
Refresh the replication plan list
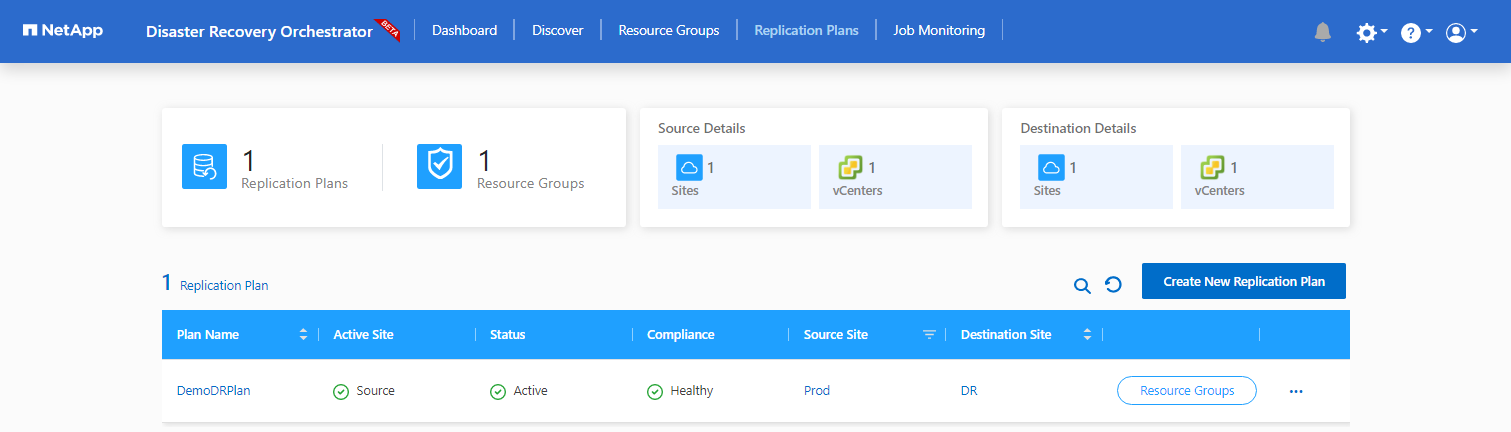pos(1113,285)
